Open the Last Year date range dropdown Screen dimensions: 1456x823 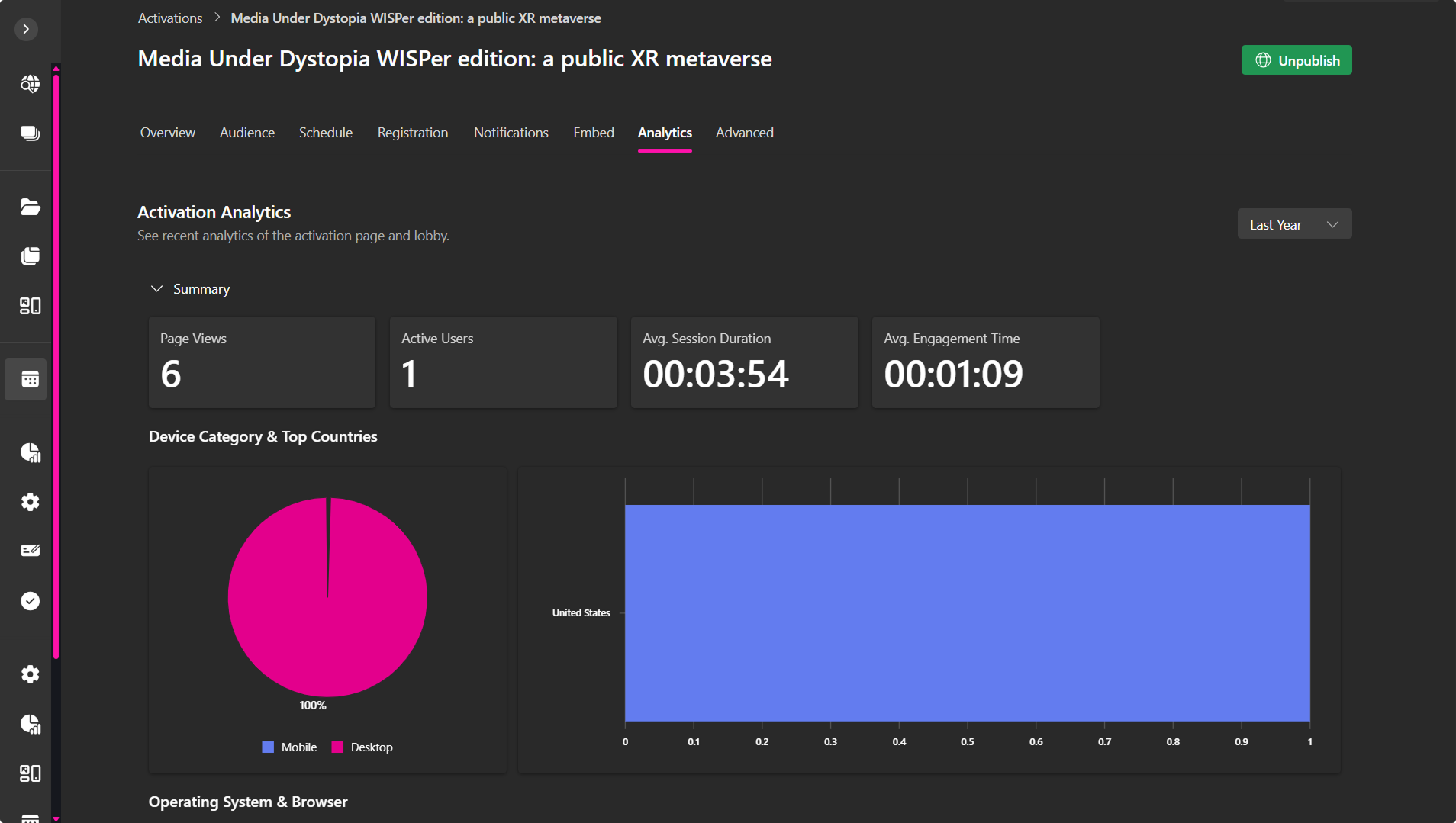click(1294, 224)
